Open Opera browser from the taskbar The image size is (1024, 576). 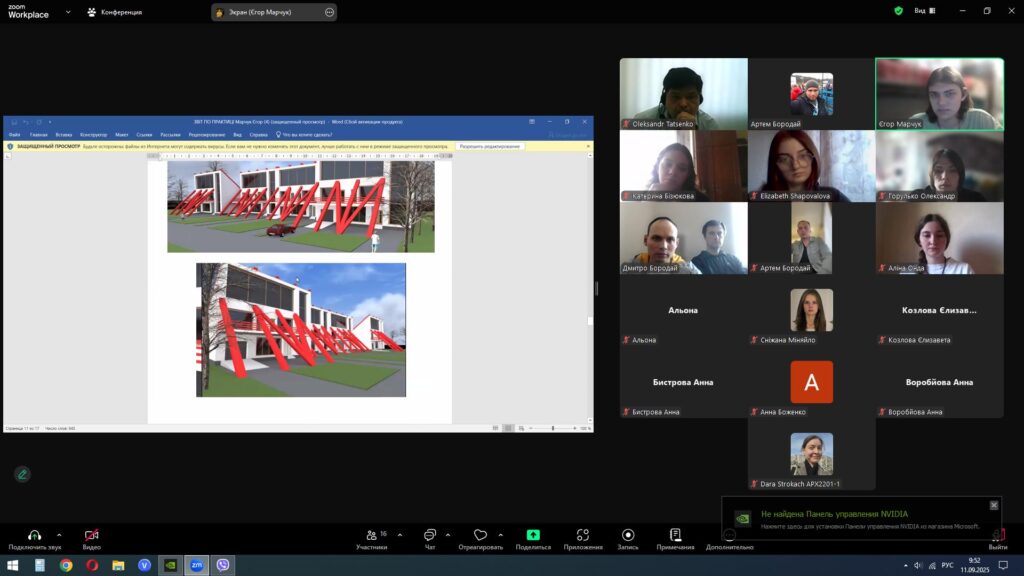[x=92, y=565]
